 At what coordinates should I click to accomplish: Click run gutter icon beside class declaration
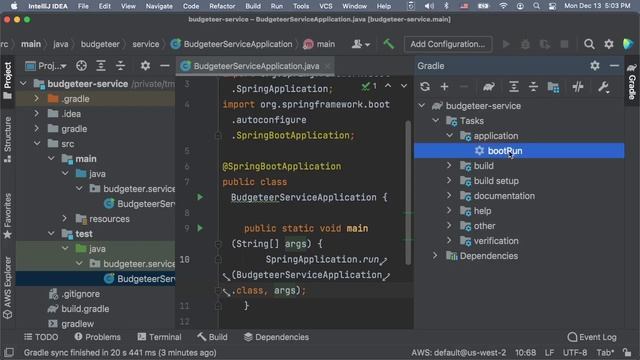coord(200,197)
